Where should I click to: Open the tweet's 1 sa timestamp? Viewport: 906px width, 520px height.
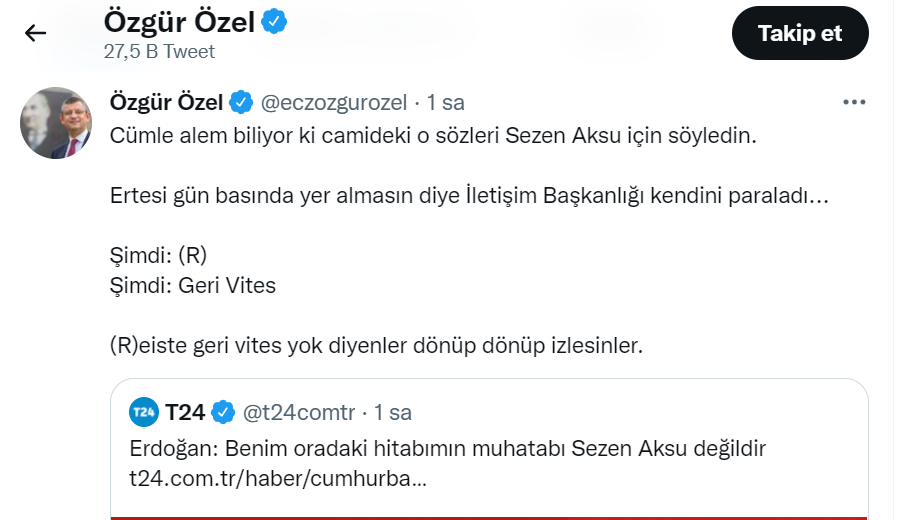[x=446, y=102]
